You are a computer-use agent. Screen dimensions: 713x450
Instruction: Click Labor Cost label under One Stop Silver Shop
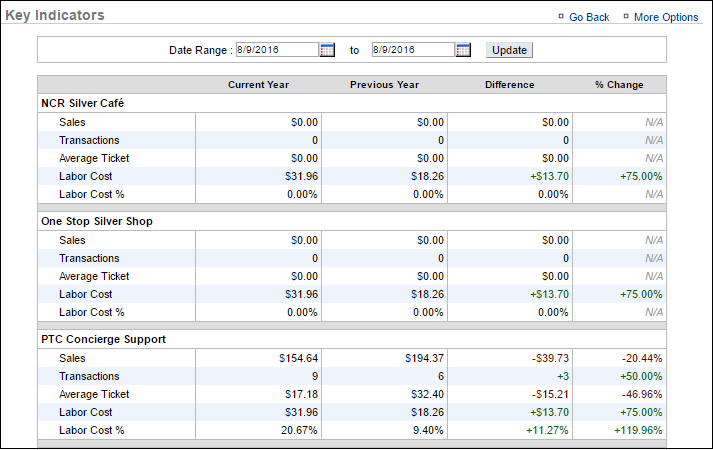tap(85, 295)
